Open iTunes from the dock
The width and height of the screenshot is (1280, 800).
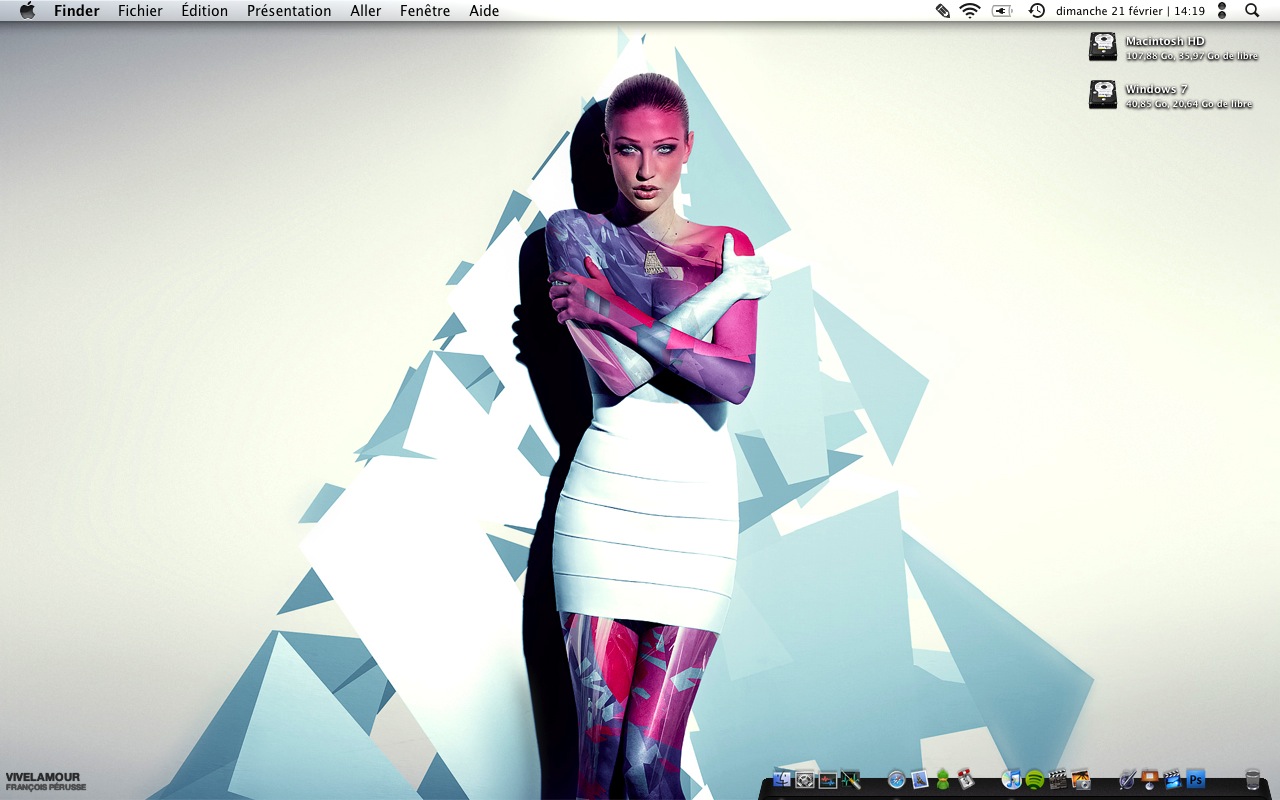[1011, 779]
